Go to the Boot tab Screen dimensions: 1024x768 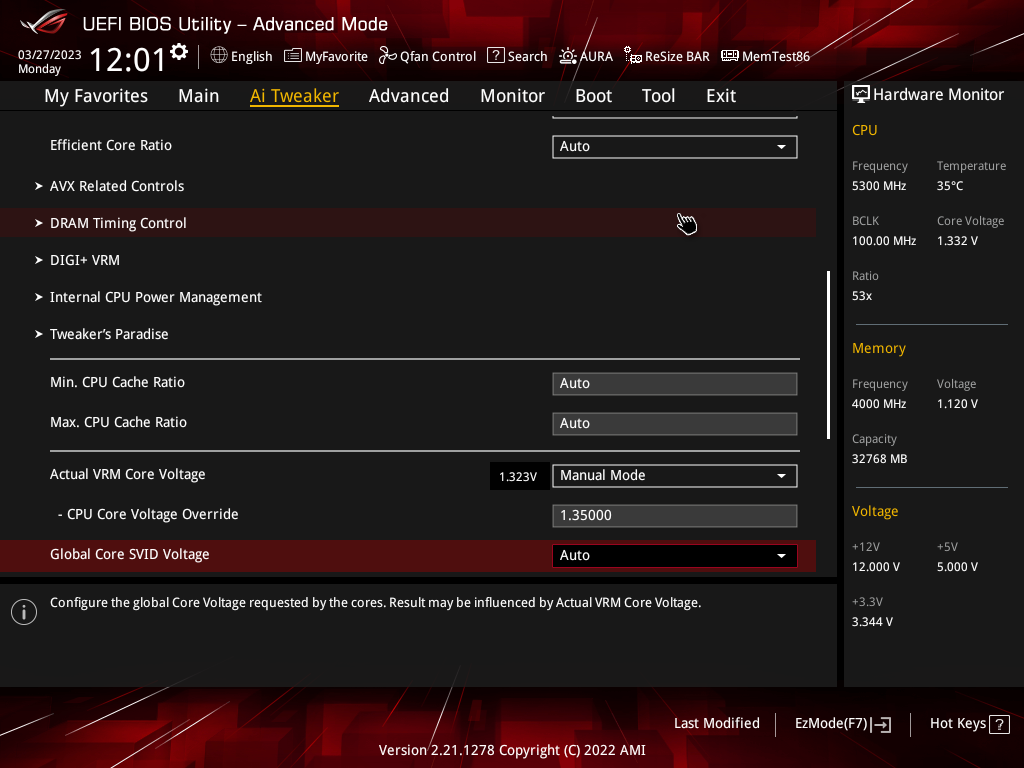pyautogui.click(x=594, y=96)
